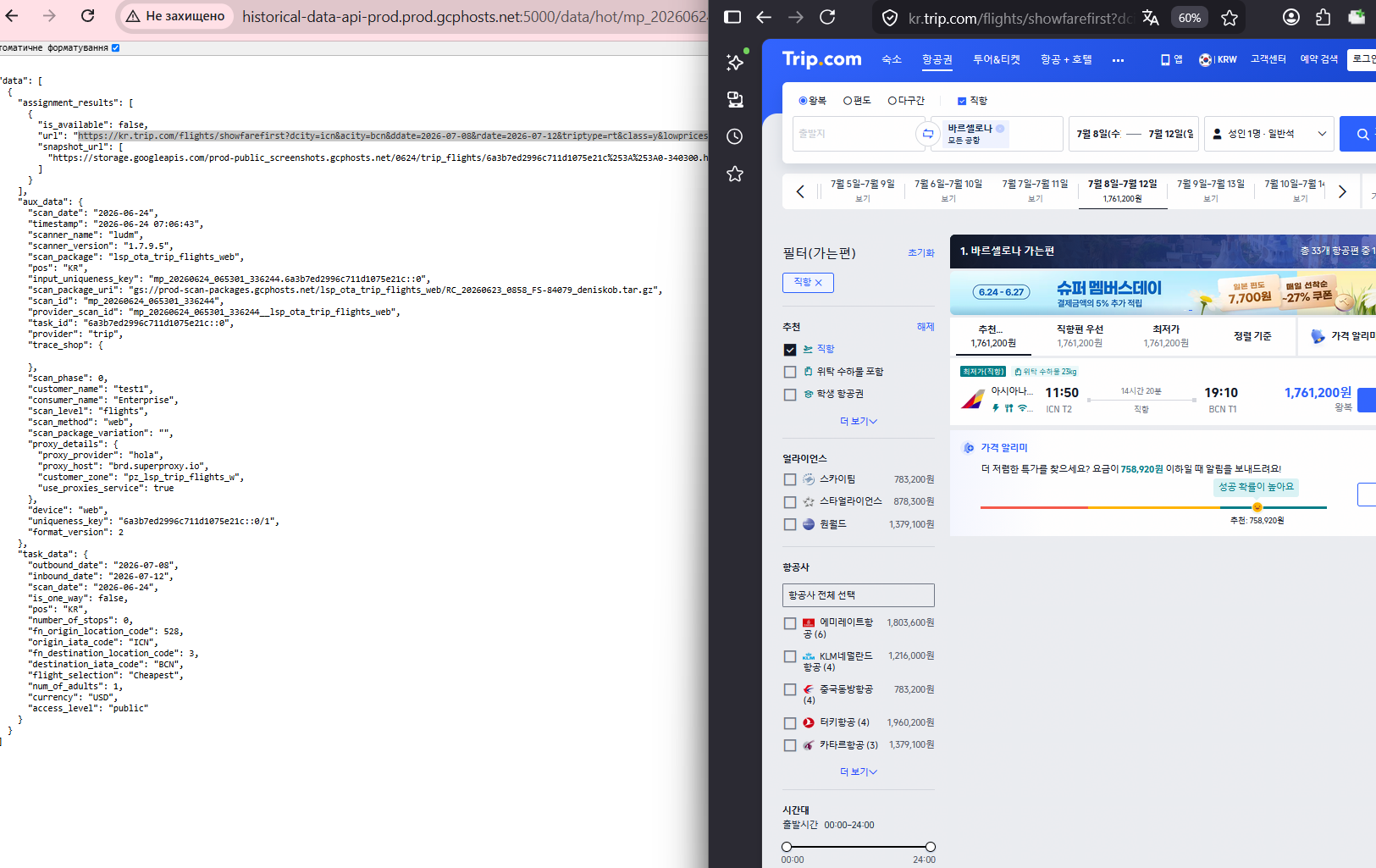Check the 에미레이트항공 airline filter
The width and height of the screenshot is (1376, 868).
(790, 623)
